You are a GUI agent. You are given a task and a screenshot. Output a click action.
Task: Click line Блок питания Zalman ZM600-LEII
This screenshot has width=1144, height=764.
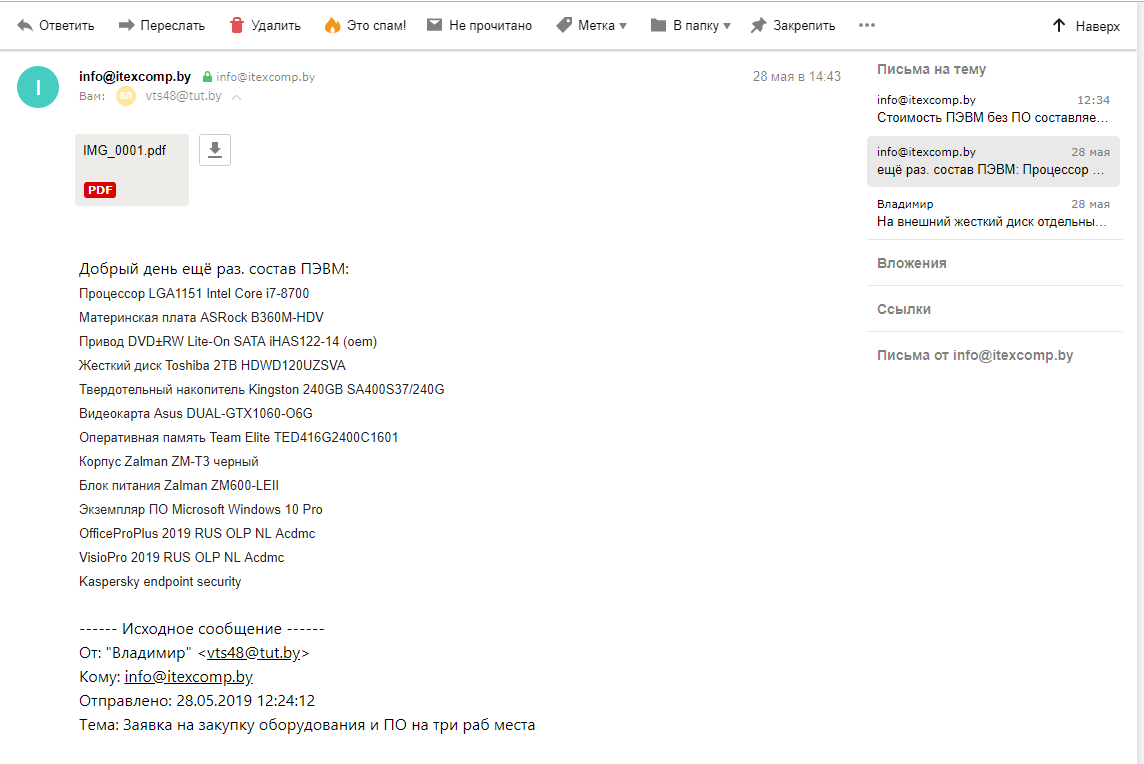click(179, 485)
